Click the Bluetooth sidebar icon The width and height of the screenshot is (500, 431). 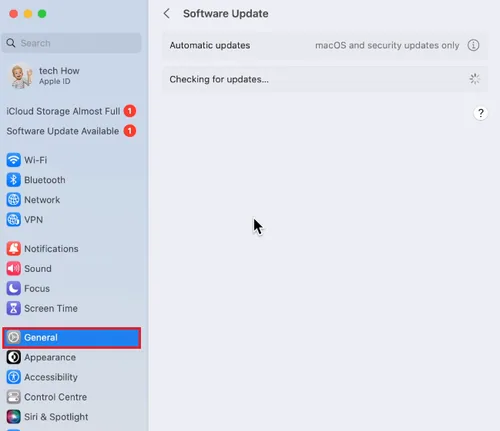click(13, 180)
